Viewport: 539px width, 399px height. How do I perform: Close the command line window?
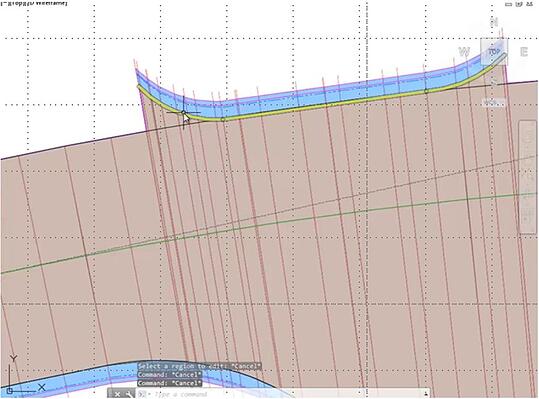(x=117, y=394)
